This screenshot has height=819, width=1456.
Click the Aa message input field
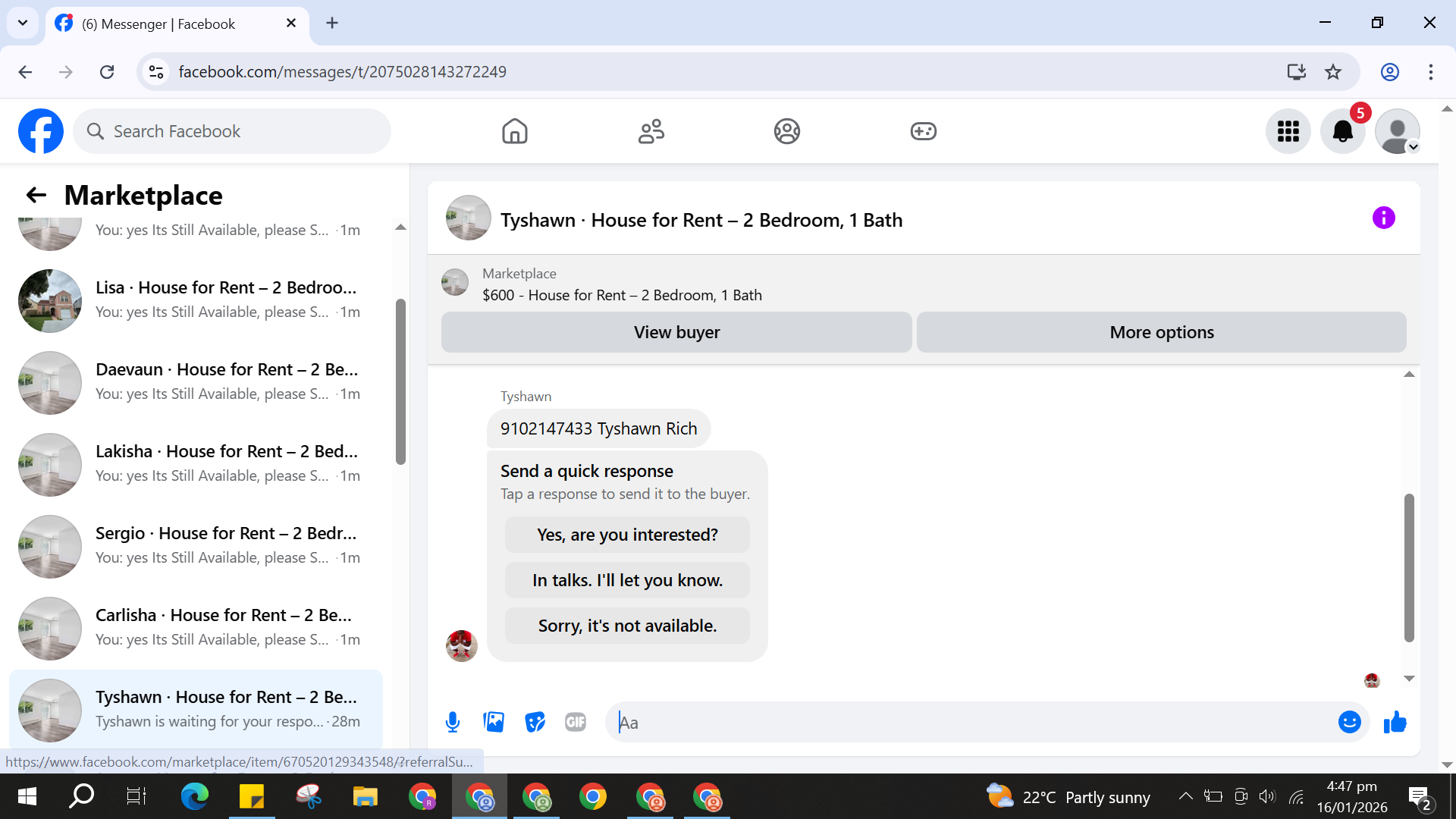point(971,722)
